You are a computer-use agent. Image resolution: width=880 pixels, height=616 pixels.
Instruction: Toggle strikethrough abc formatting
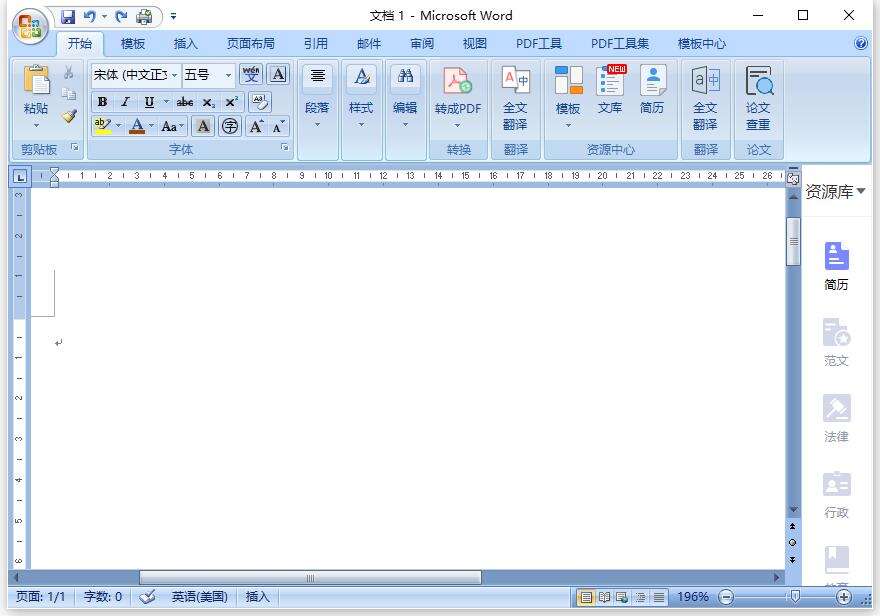click(185, 102)
